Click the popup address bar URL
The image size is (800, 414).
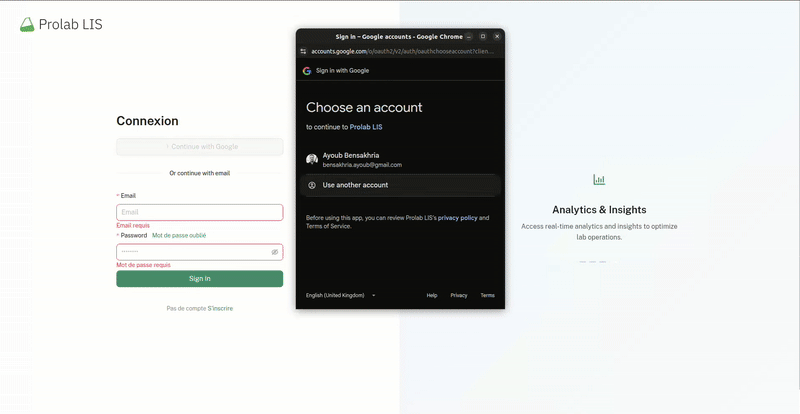pos(403,51)
